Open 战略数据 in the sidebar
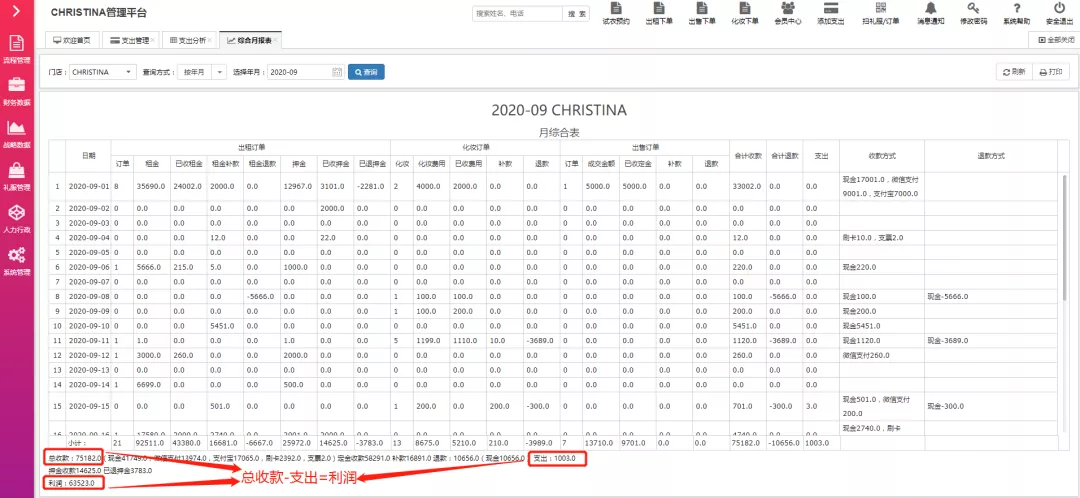Screen dimensions: 1080x498 click(17, 134)
